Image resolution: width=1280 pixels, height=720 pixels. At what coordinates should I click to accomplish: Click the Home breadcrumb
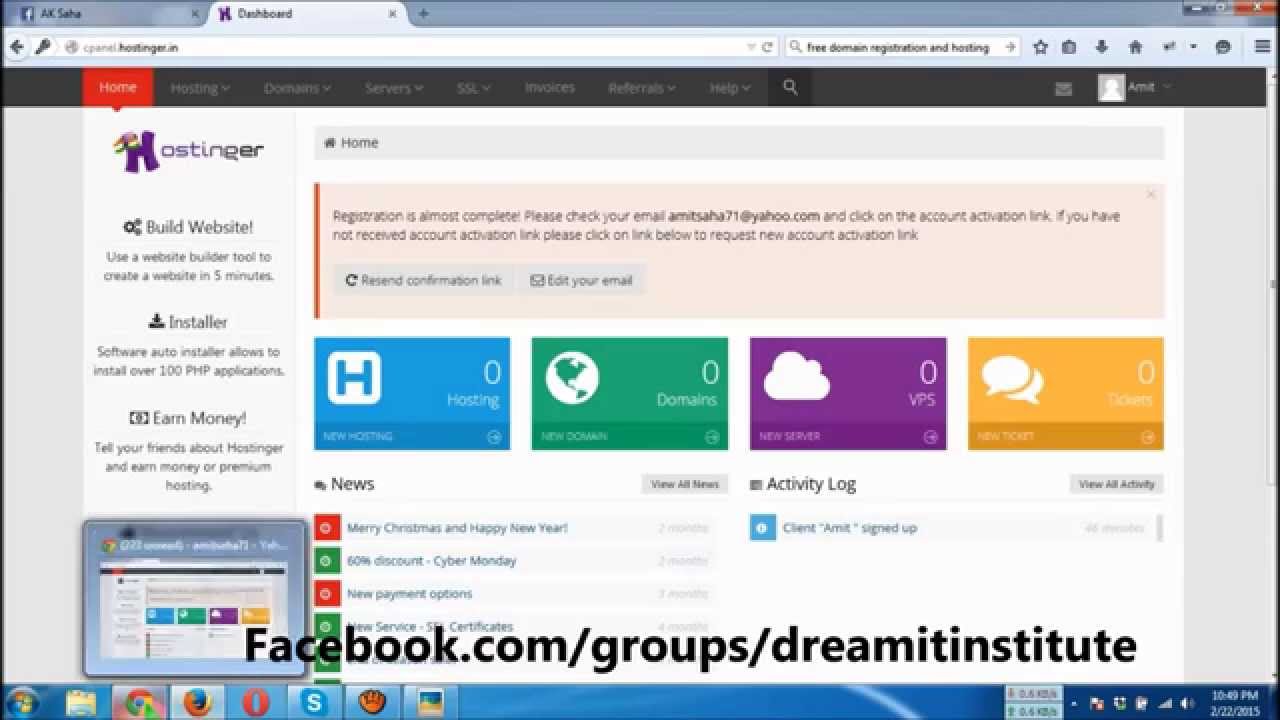[351, 143]
